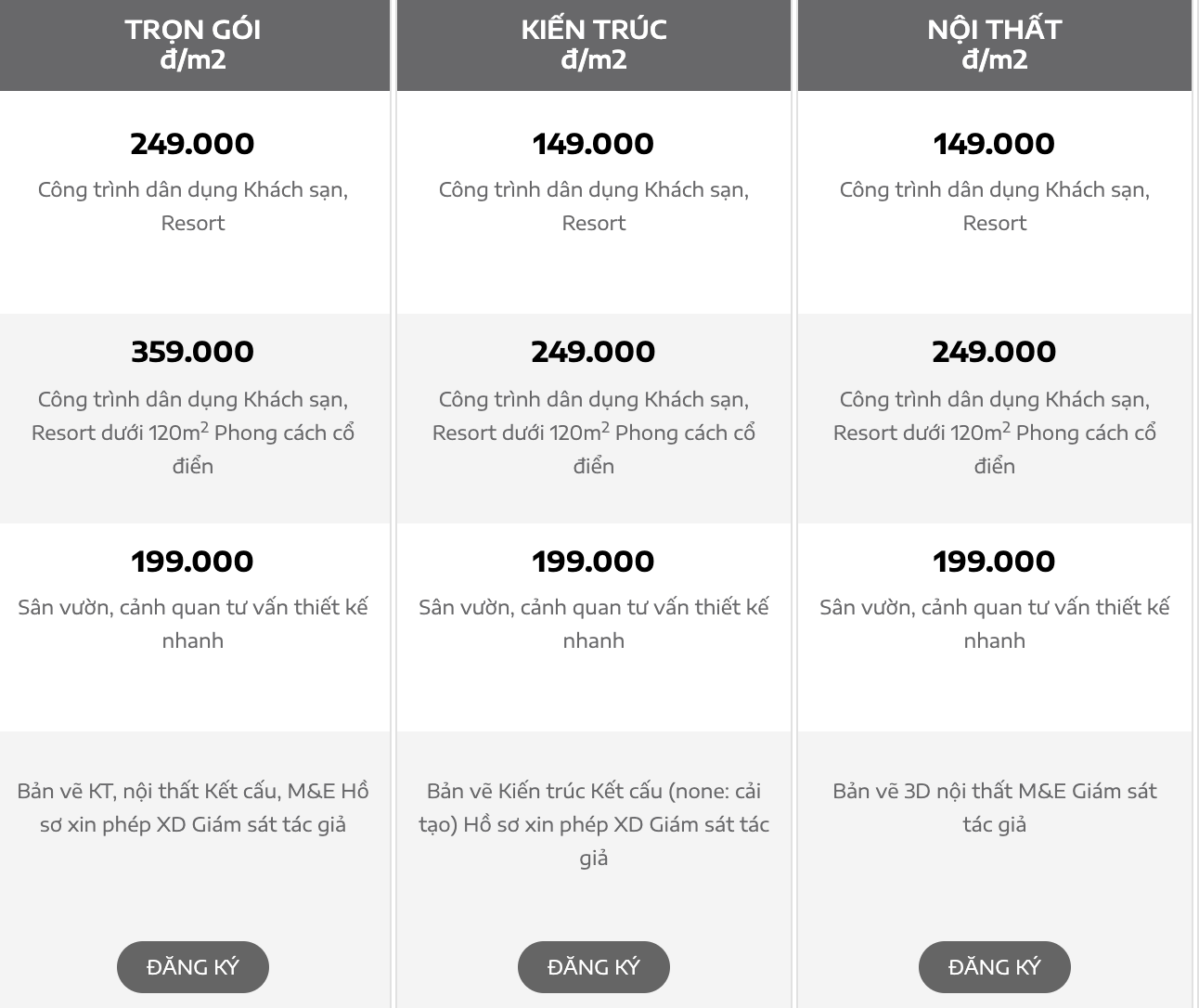Click the 249.000 price in NỘI THẤT

coord(995,352)
